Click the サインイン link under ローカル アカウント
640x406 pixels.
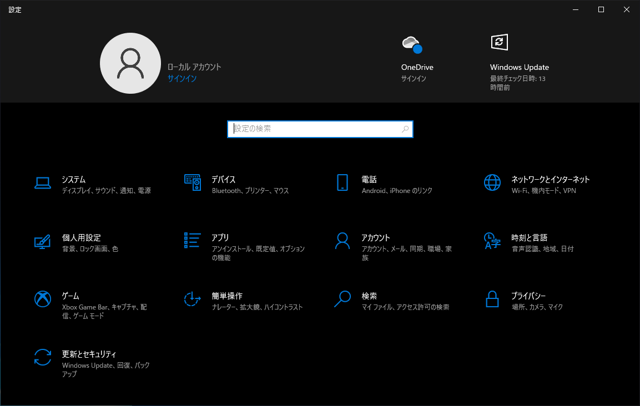182,78
